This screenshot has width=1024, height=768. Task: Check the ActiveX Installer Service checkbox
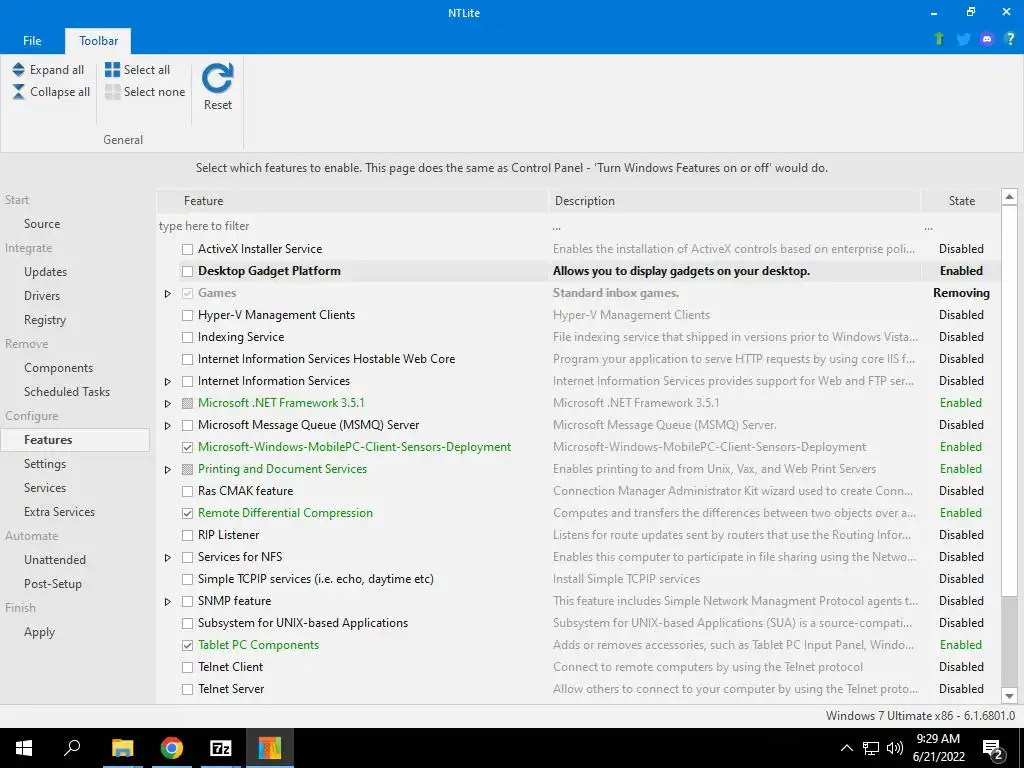[187, 249]
